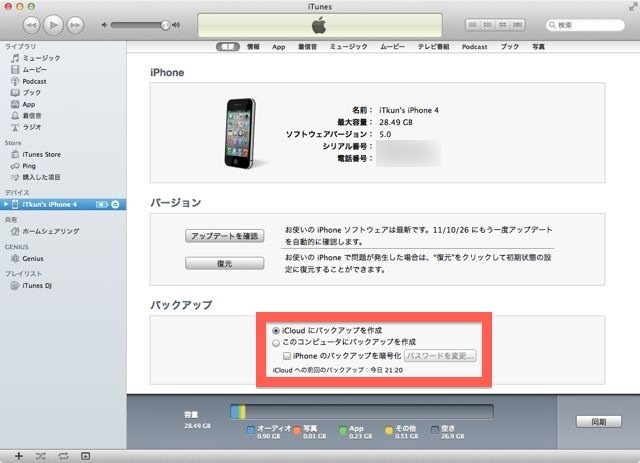Click the next track fast-forward button

pyautogui.click(x=75, y=25)
